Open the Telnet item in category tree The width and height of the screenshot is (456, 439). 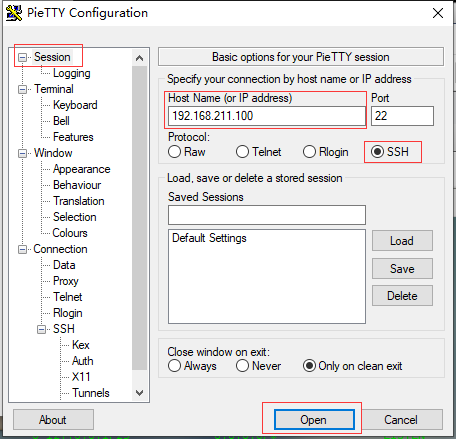68,297
